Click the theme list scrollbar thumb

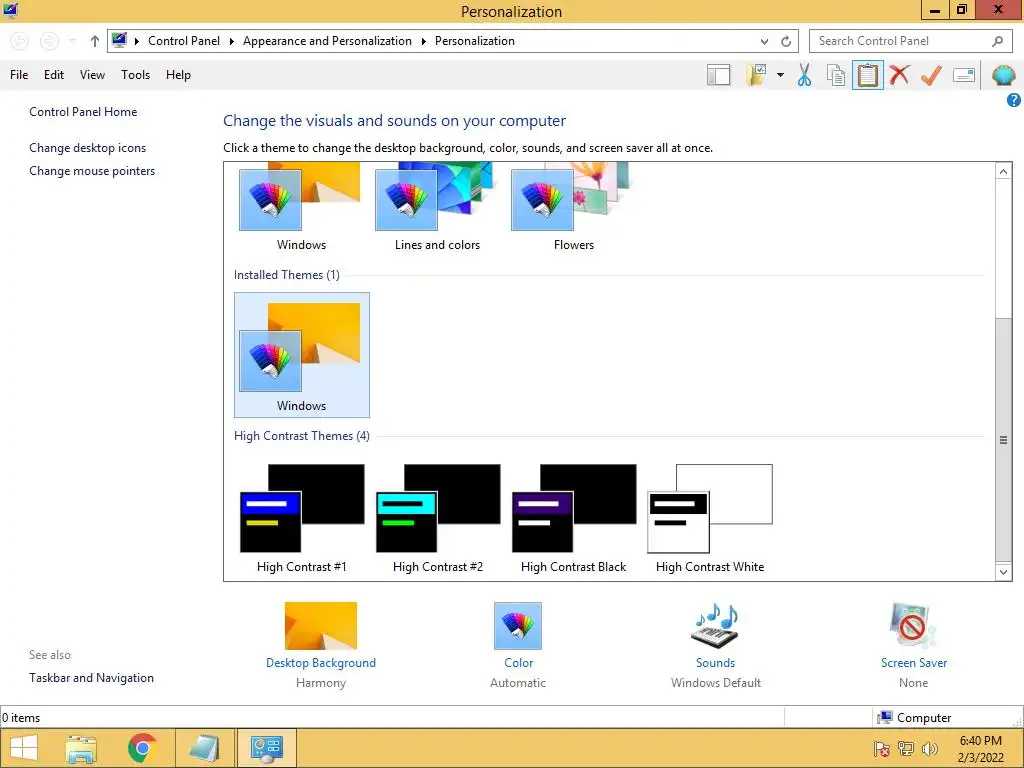(x=1003, y=440)
